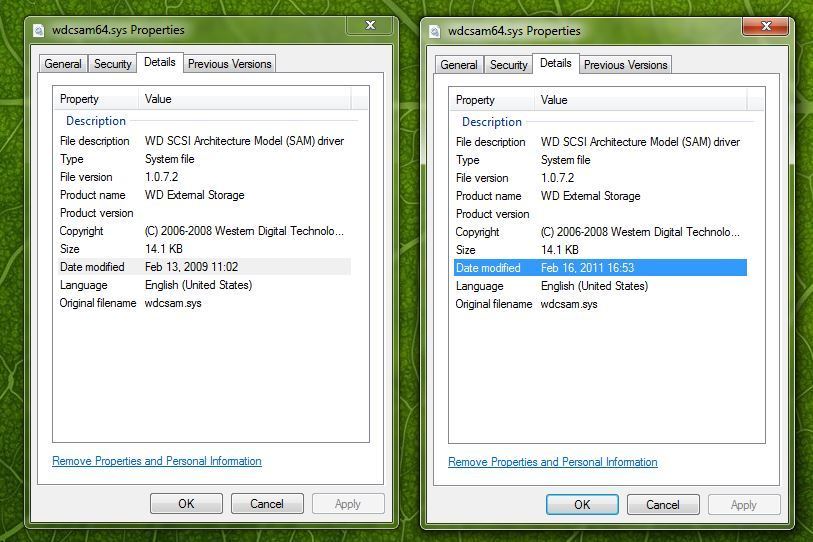Viewport: 813px width, 542px height.
Task: Select Product version row in left window
Action: [x=204, y=213]
